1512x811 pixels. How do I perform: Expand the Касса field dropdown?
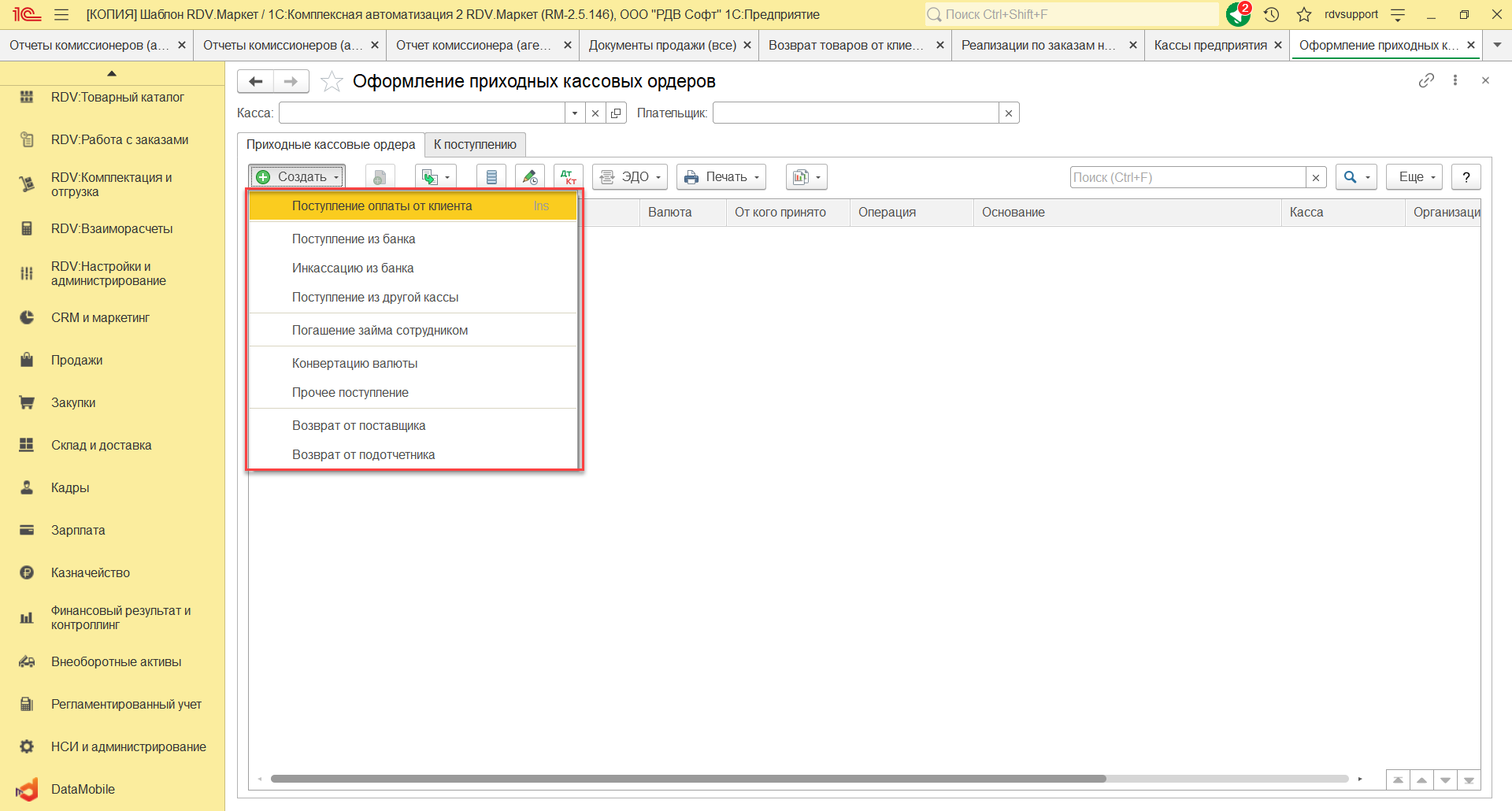pos(575,113)
